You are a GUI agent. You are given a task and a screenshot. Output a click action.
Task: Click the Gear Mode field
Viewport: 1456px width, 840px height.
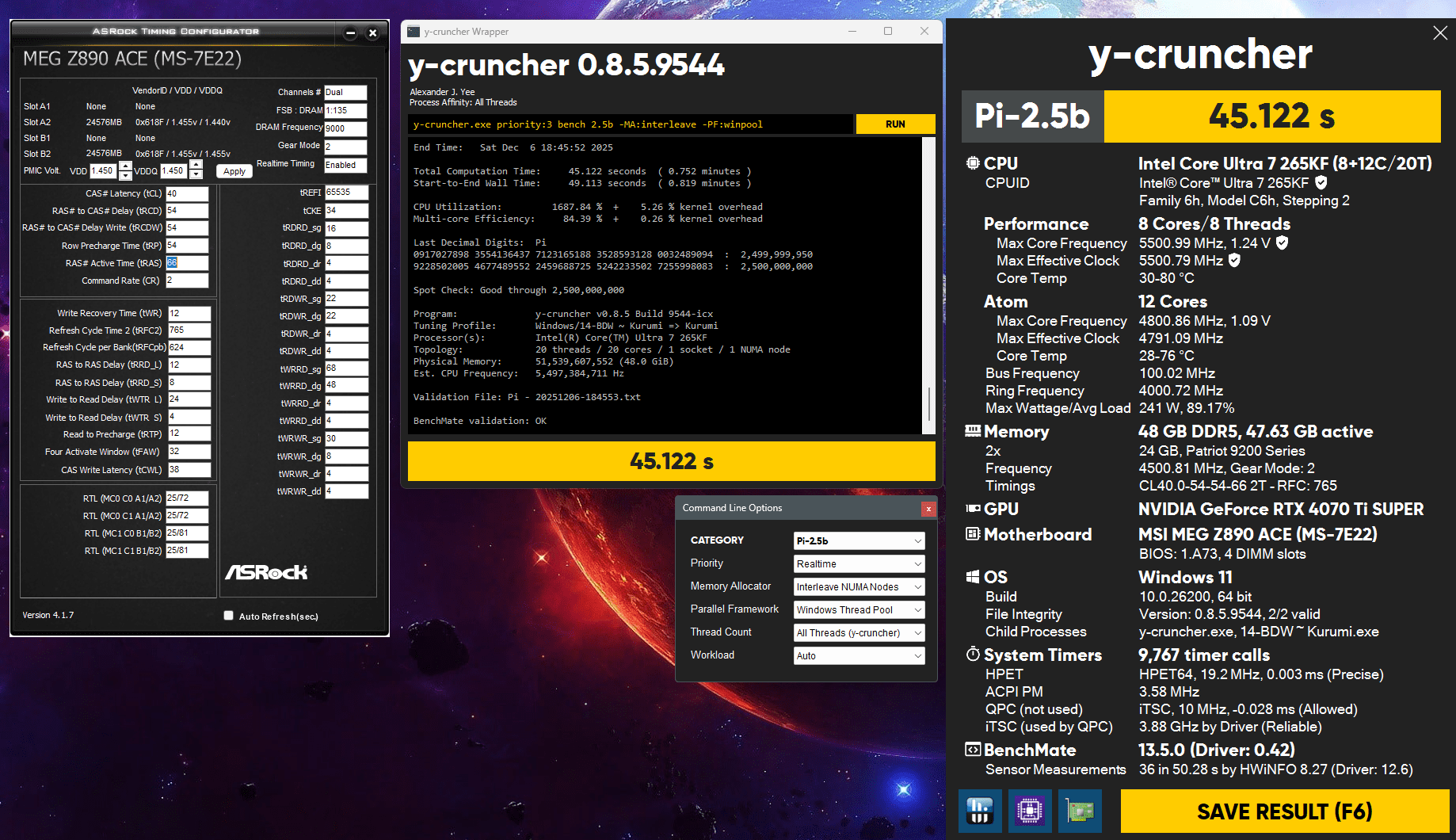(x=345, y=147)
